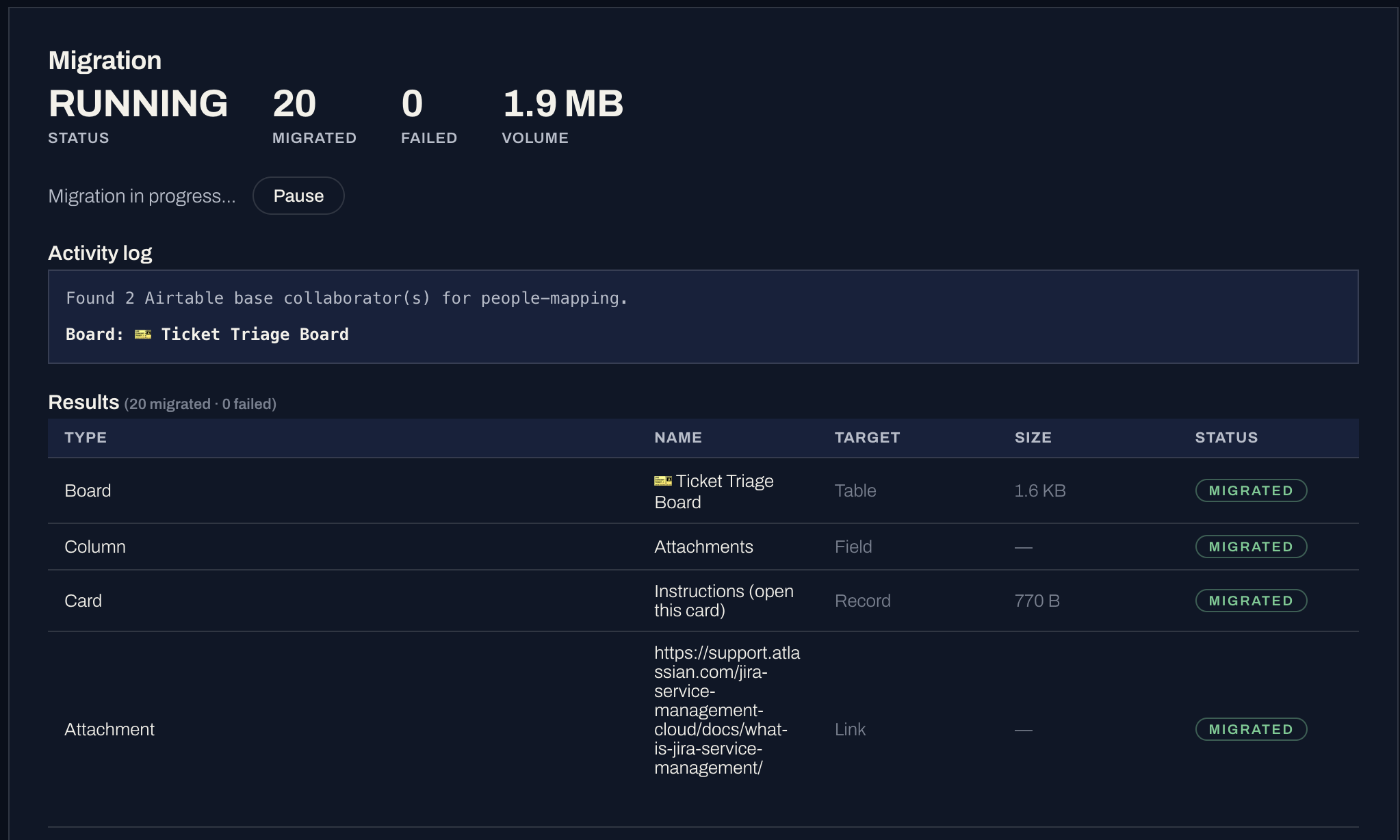Select the RUNNING status value

[x=138, y=104]
